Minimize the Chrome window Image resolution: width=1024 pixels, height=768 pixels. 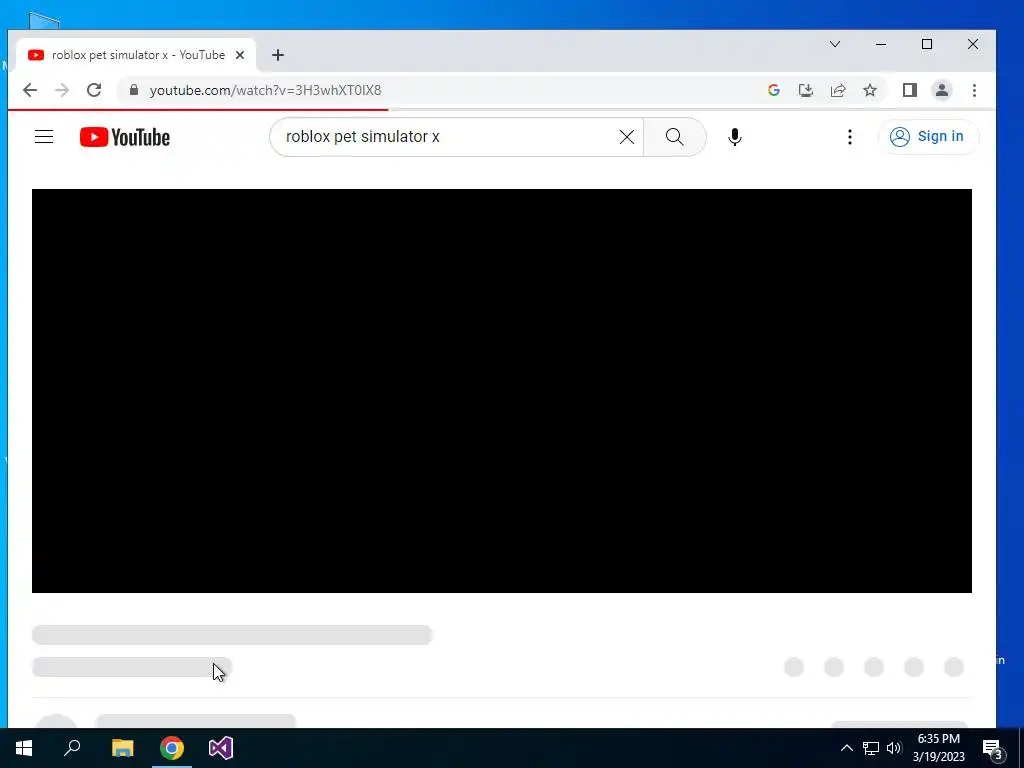tap(881, 44)
